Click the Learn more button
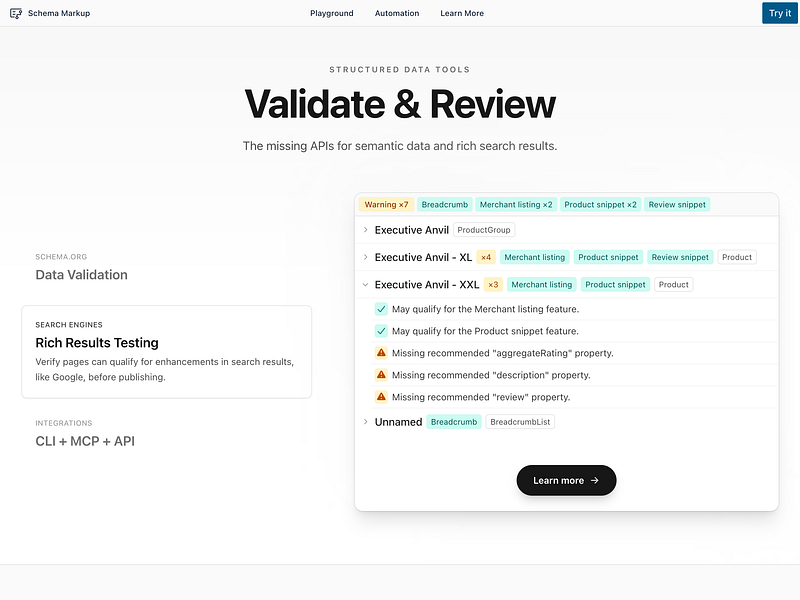Screen dimensions: 800x600 [566, 480]
